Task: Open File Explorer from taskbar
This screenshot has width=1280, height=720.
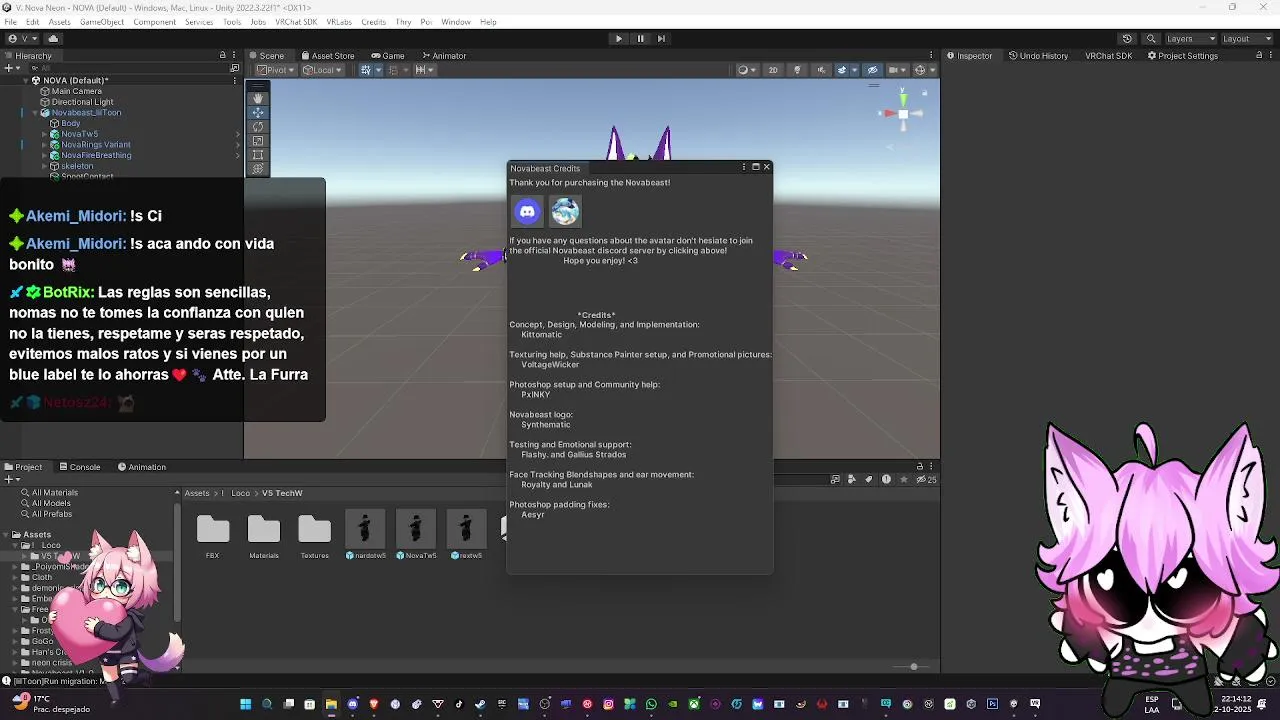Action: click(331, 704)
